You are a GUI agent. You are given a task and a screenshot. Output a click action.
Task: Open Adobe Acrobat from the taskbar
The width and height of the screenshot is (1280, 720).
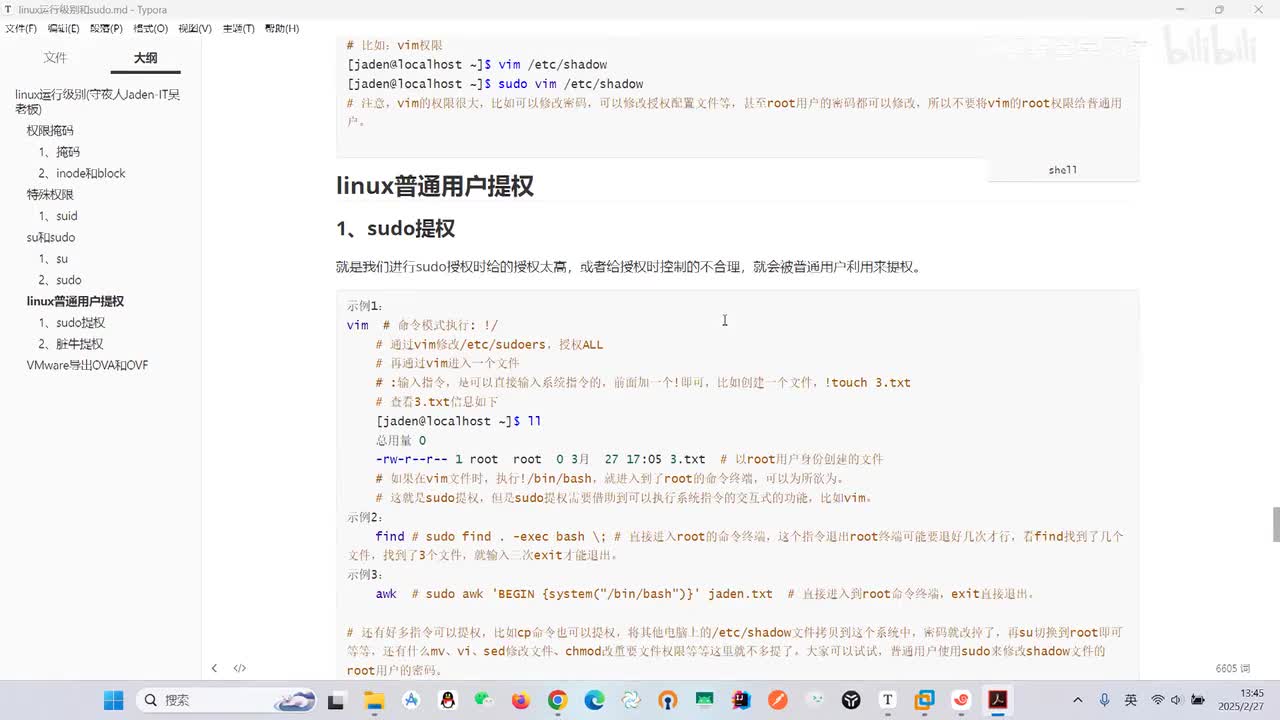[997, 700]
